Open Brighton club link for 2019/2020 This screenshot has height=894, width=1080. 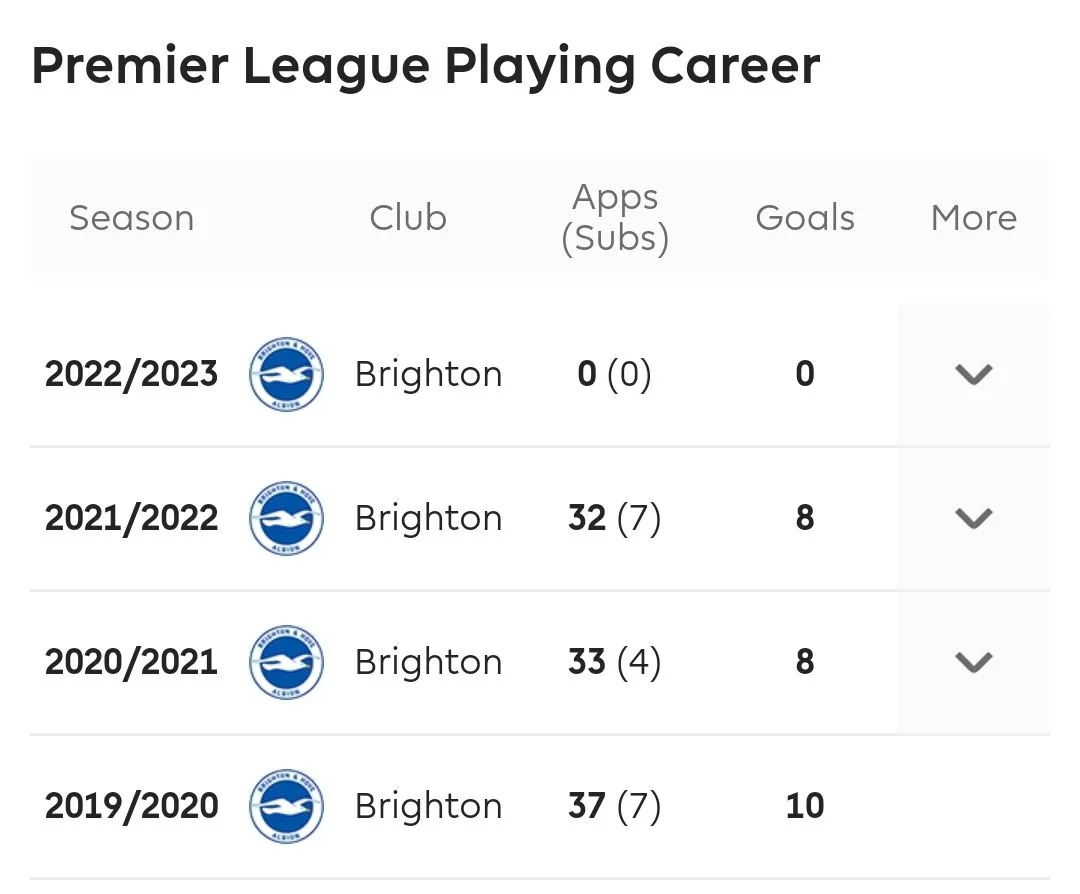click(x=428, y=807)
